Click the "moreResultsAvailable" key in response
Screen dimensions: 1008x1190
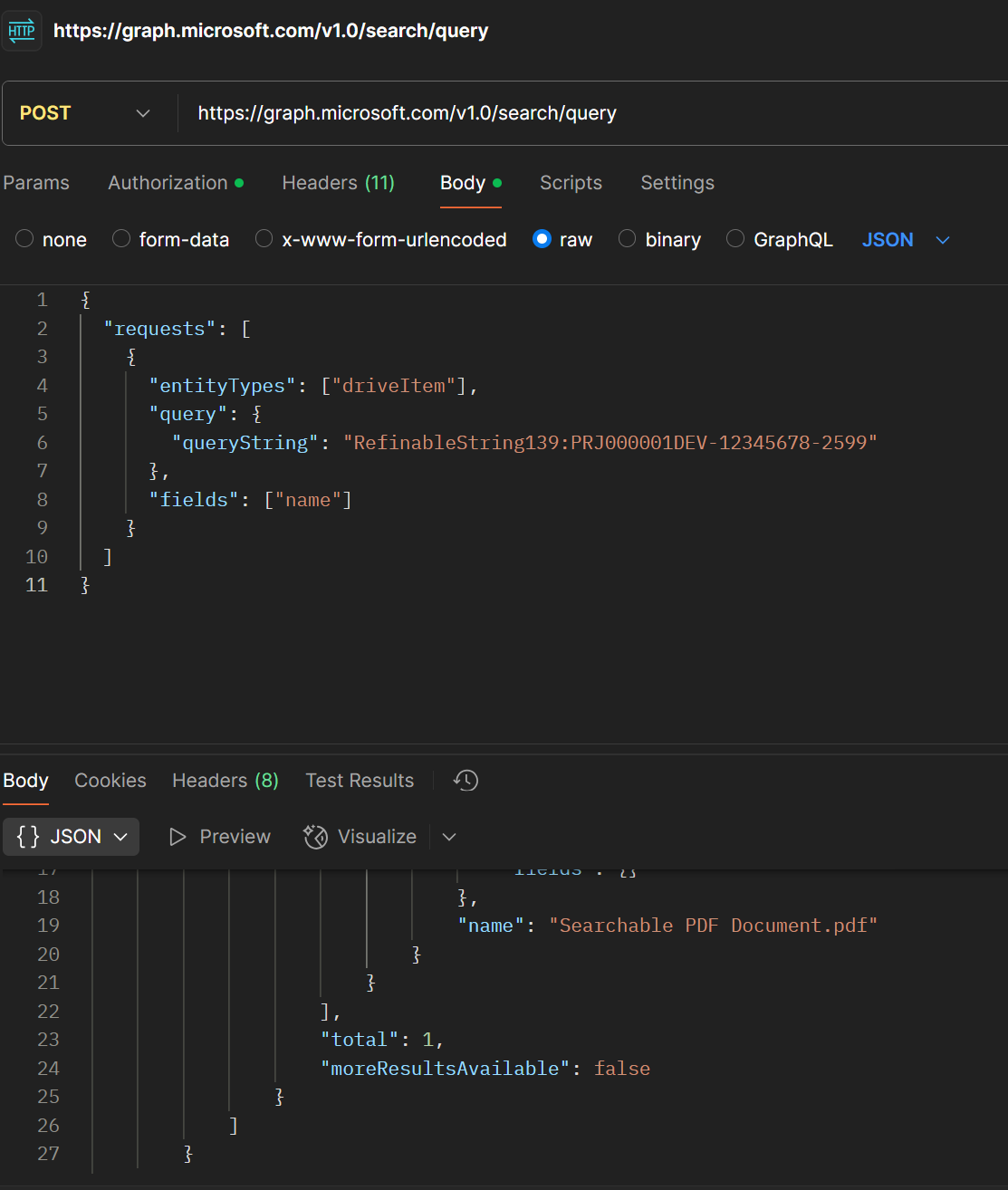tap(446, 1069)
